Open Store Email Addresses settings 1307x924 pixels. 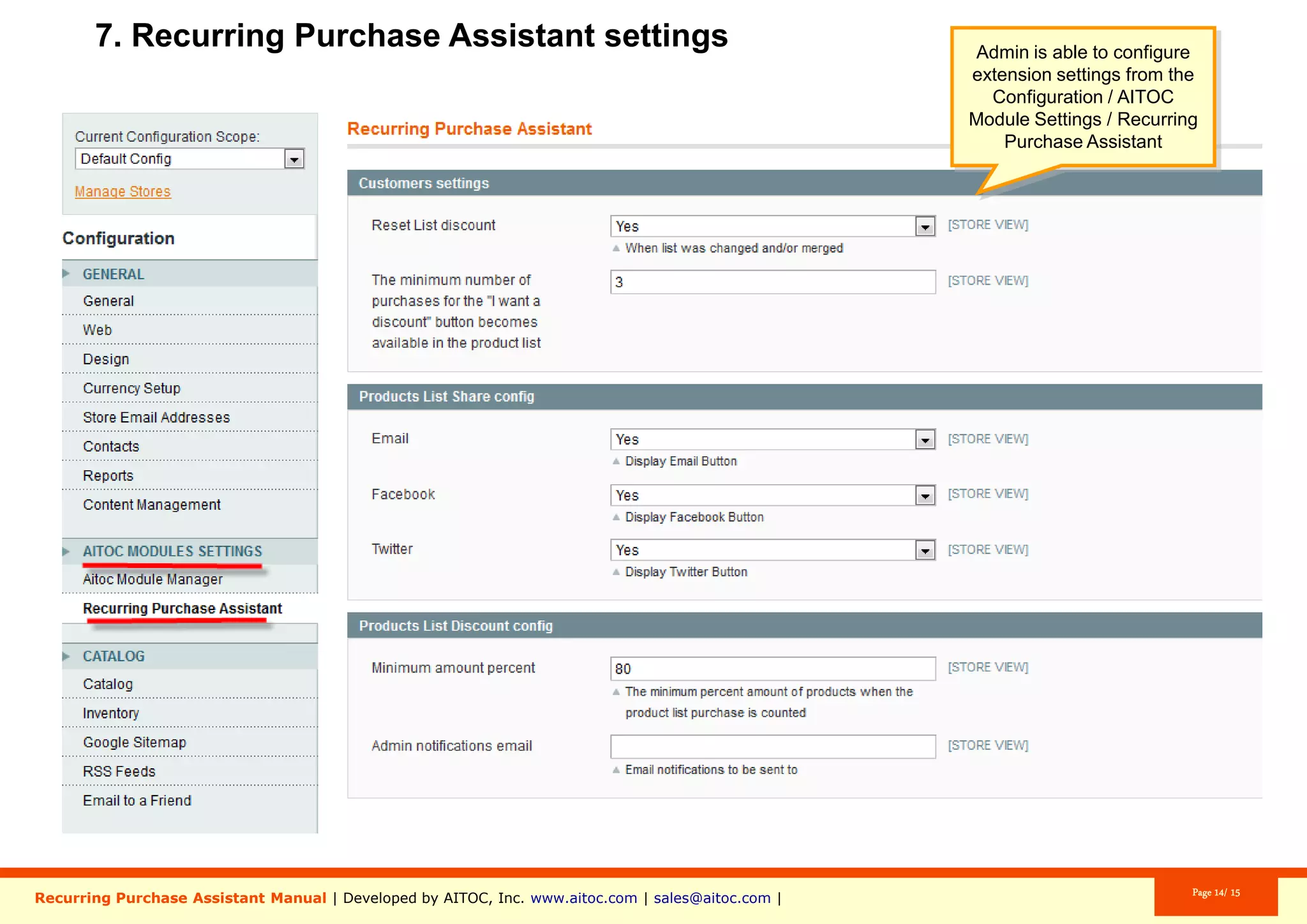point(156,417)
